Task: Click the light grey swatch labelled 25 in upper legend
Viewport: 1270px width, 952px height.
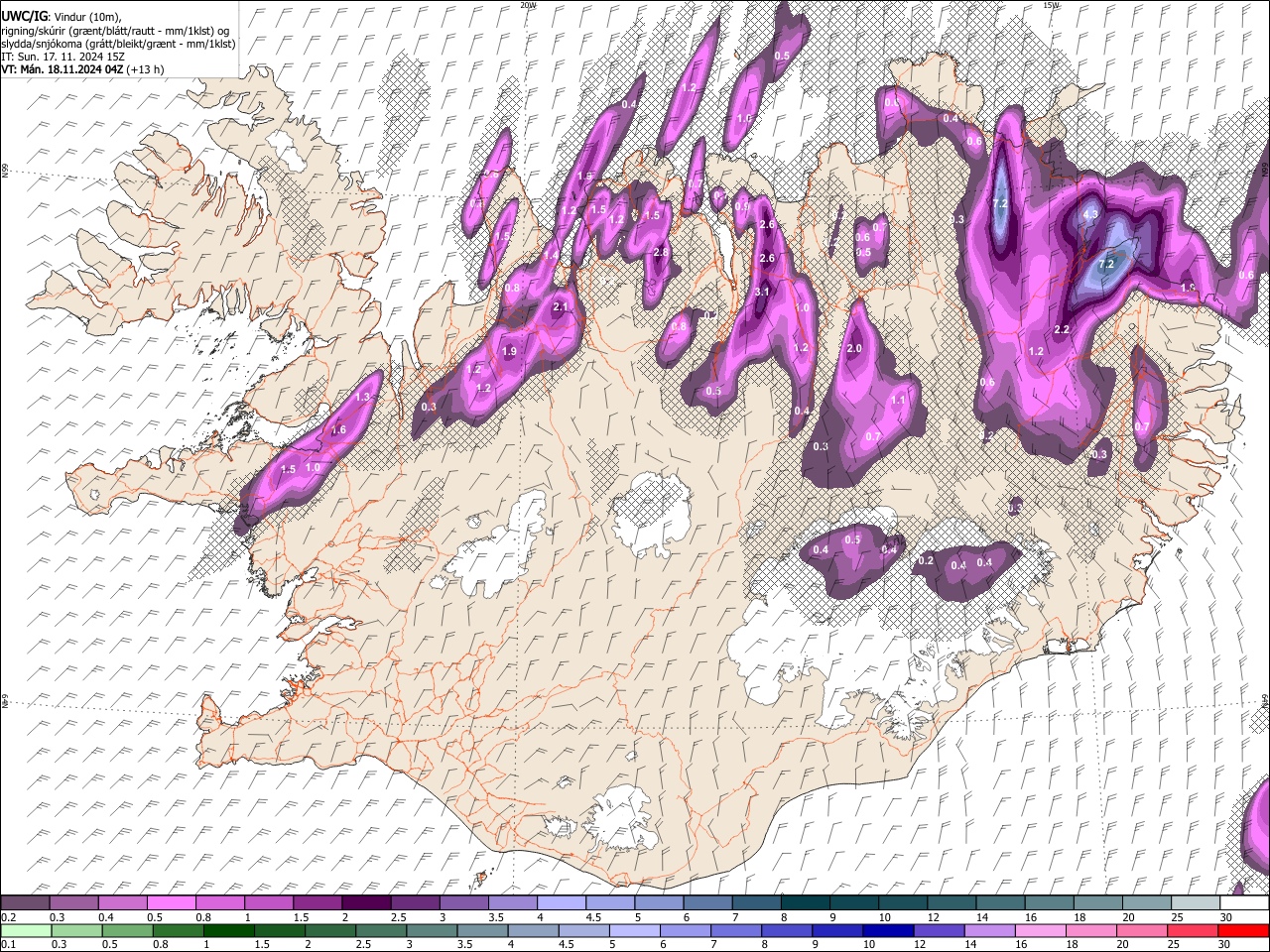Action: [1196, 902]
